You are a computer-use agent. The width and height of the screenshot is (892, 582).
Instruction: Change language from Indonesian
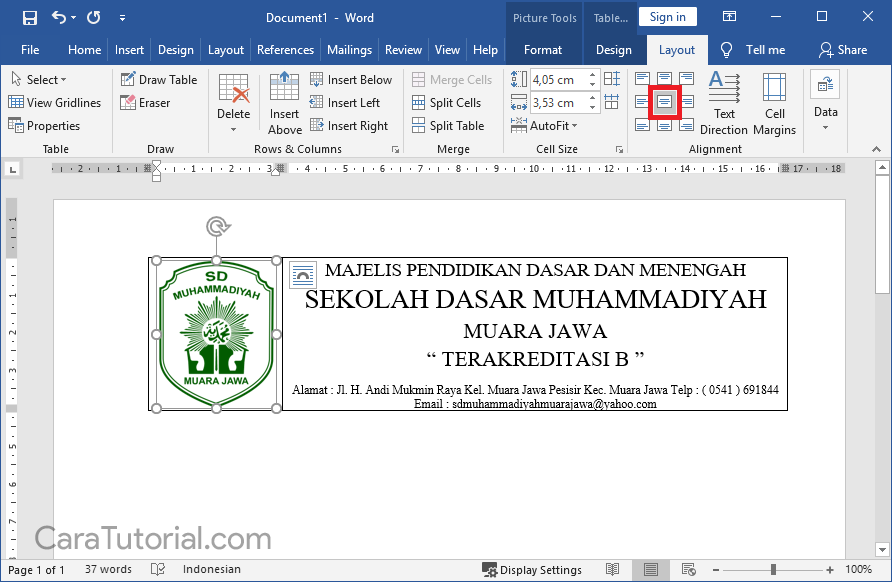tap(212, 569)
